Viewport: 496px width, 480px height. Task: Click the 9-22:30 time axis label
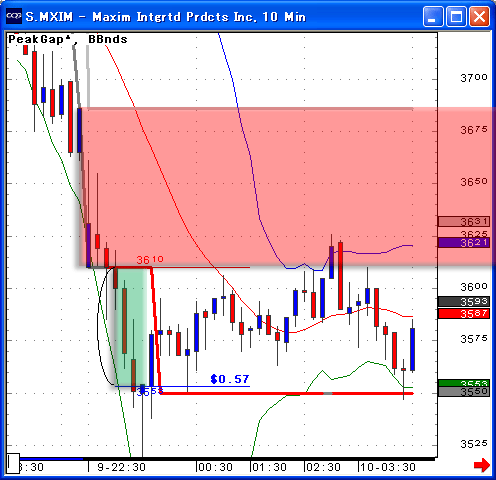click(x=121, y=467)
